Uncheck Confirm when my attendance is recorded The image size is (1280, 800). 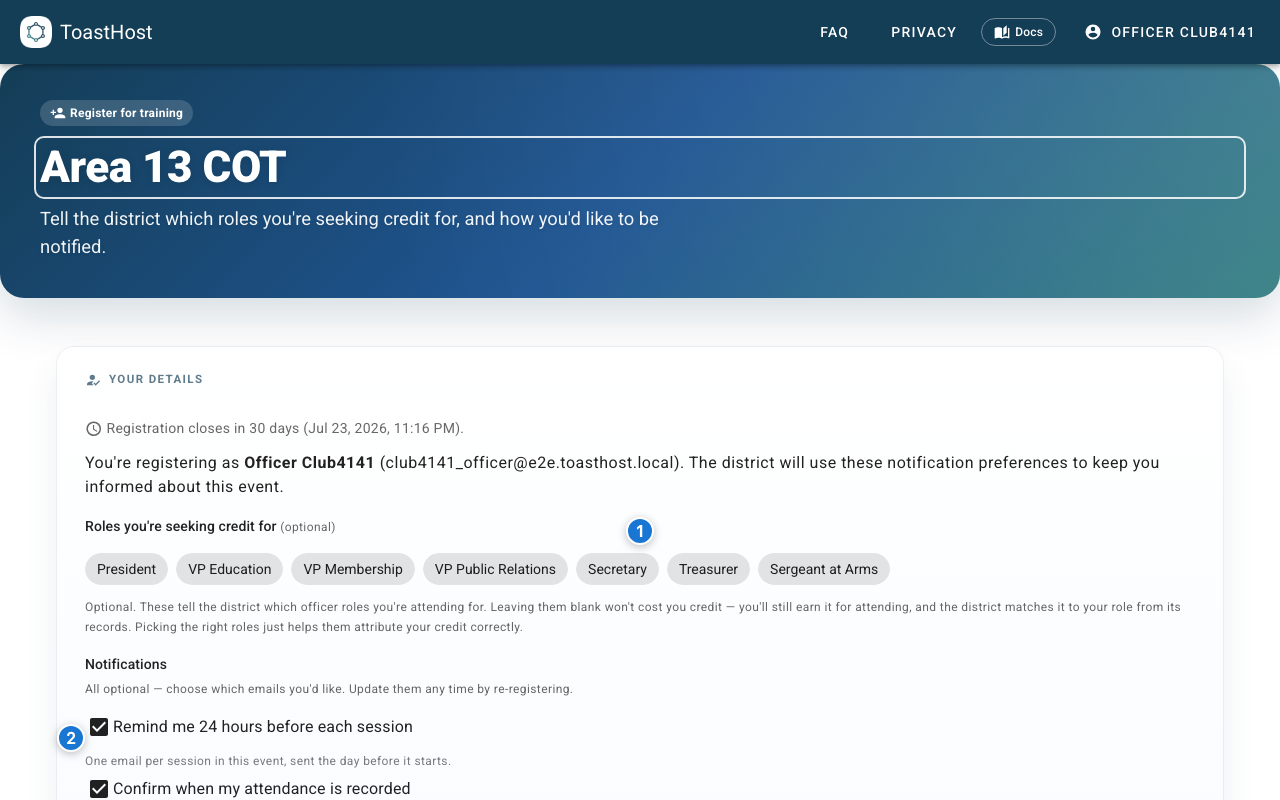(99, 789)
